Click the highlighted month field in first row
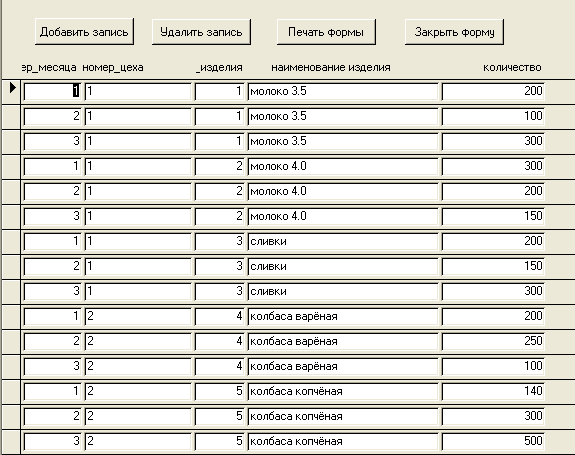The width and height of the screenshot is (575, 455). click(52, 91)
